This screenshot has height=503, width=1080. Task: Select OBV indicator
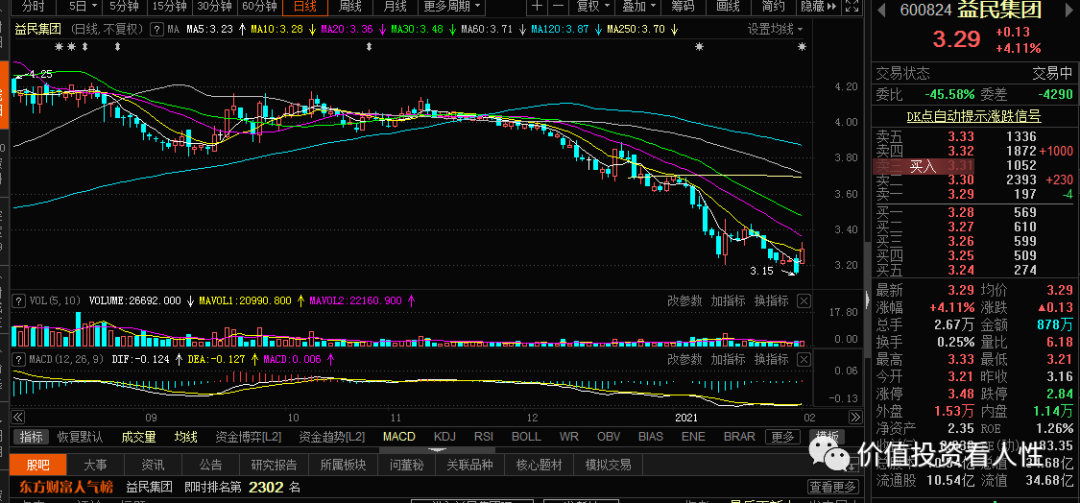click(608, 437)
